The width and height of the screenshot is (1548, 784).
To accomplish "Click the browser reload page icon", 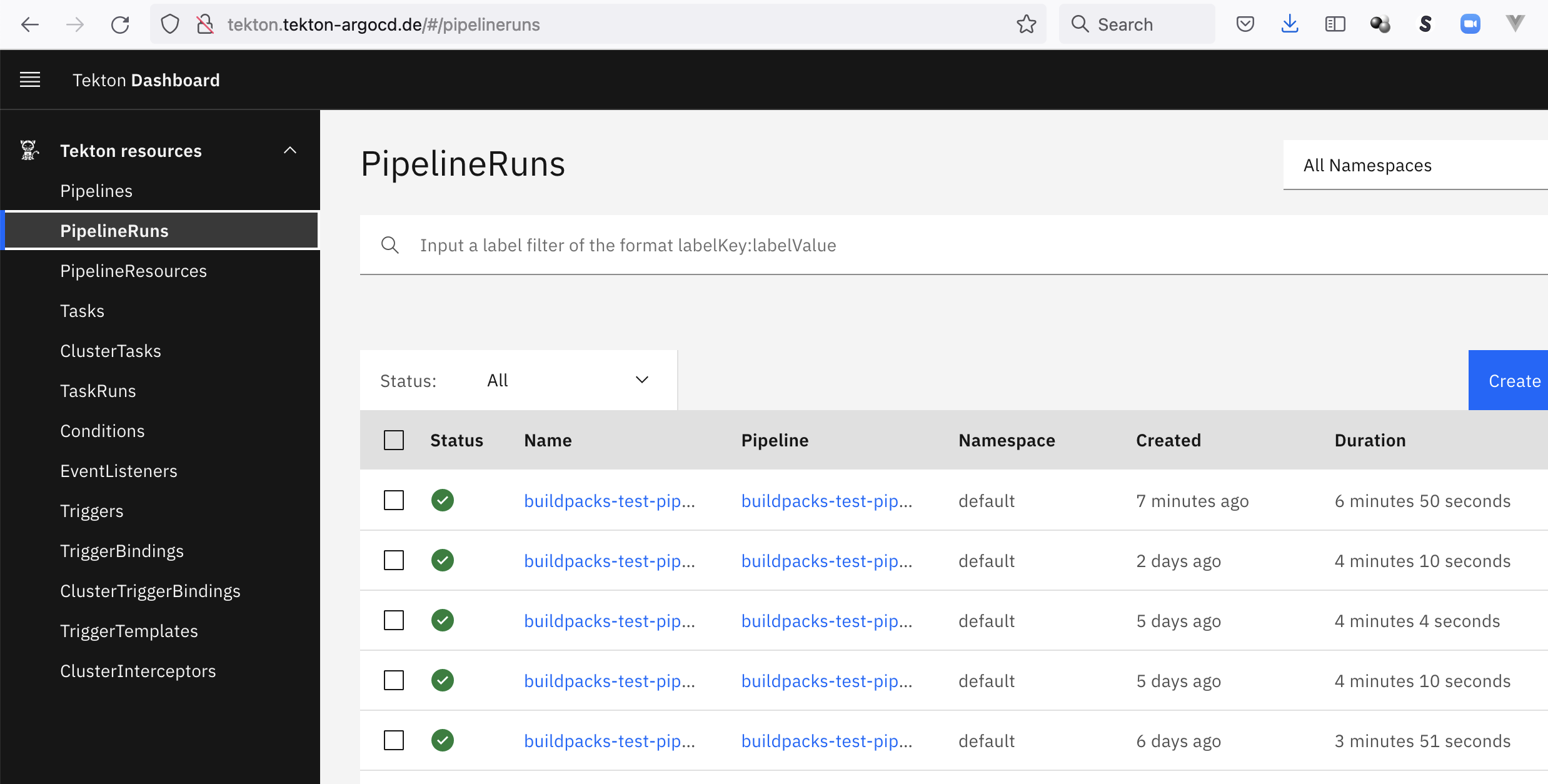I will coord(120,25).
